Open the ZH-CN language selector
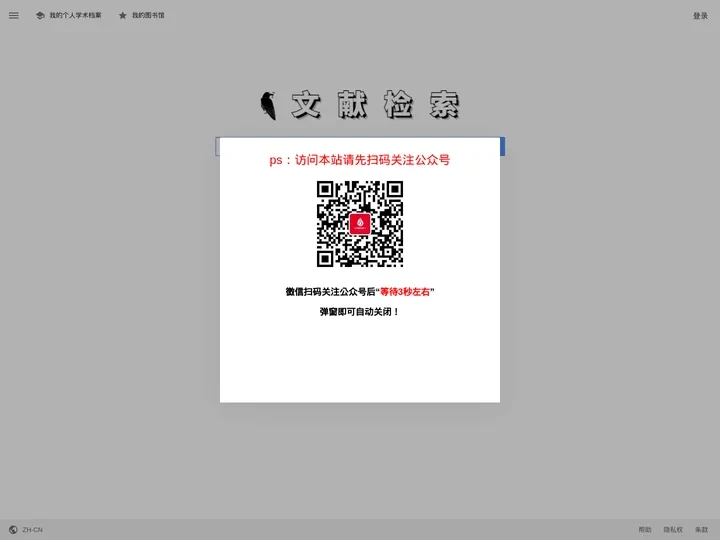The width and height of the screenshot is (720, 540). click(x=32, y=529)
